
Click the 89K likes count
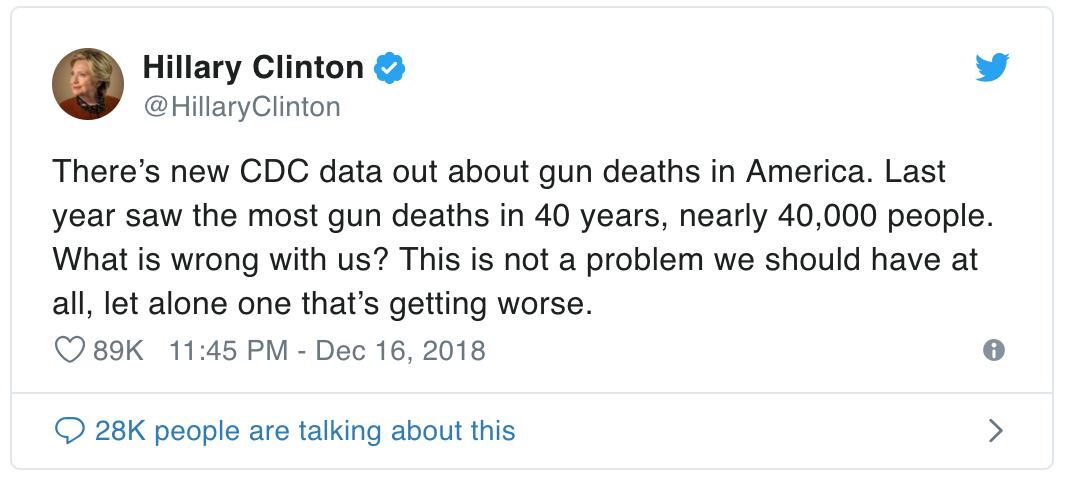coord(119,350)
